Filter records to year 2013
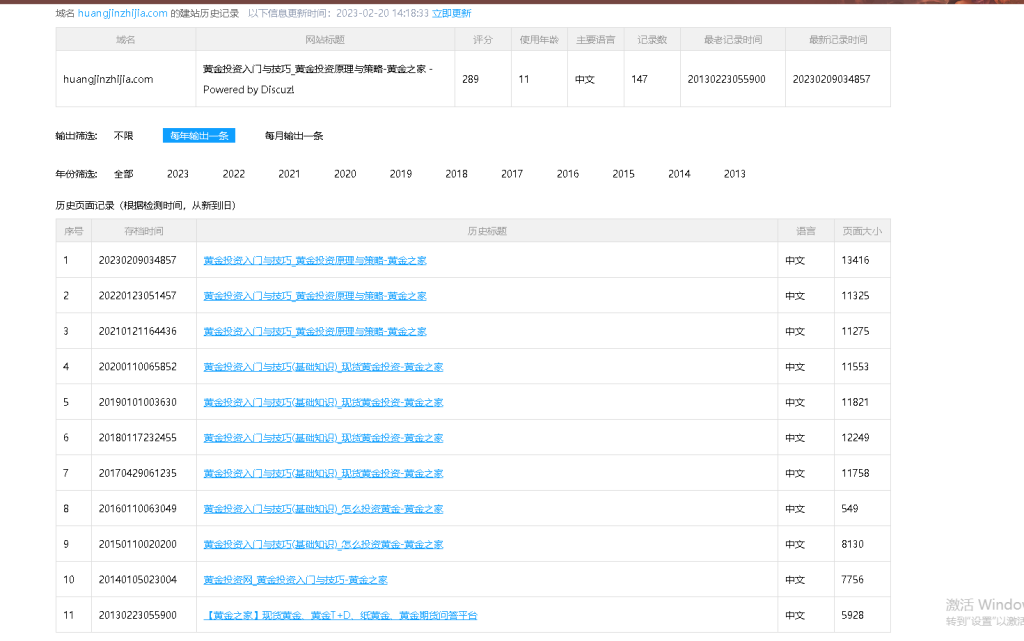The width and height of the screenshot is (1024, 641). pyautogui.click(x=735, y=174)
